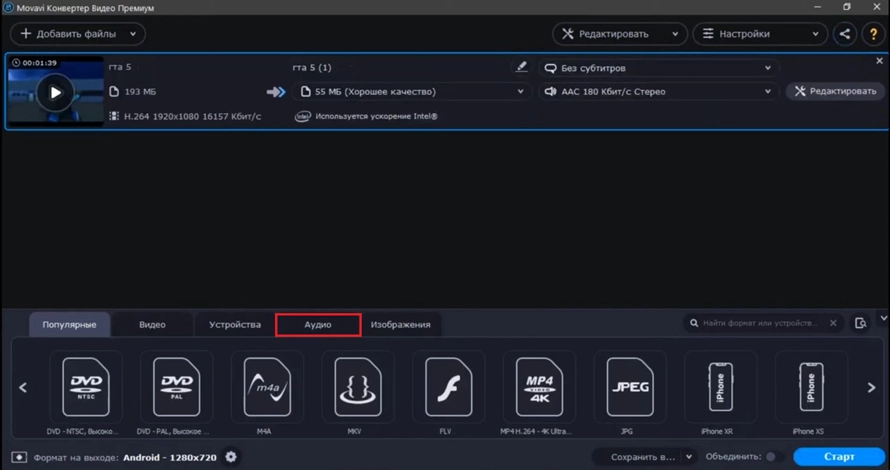
Task: Expand the Сохранить в dropdown arrow
Action: (x=689, y=456)
